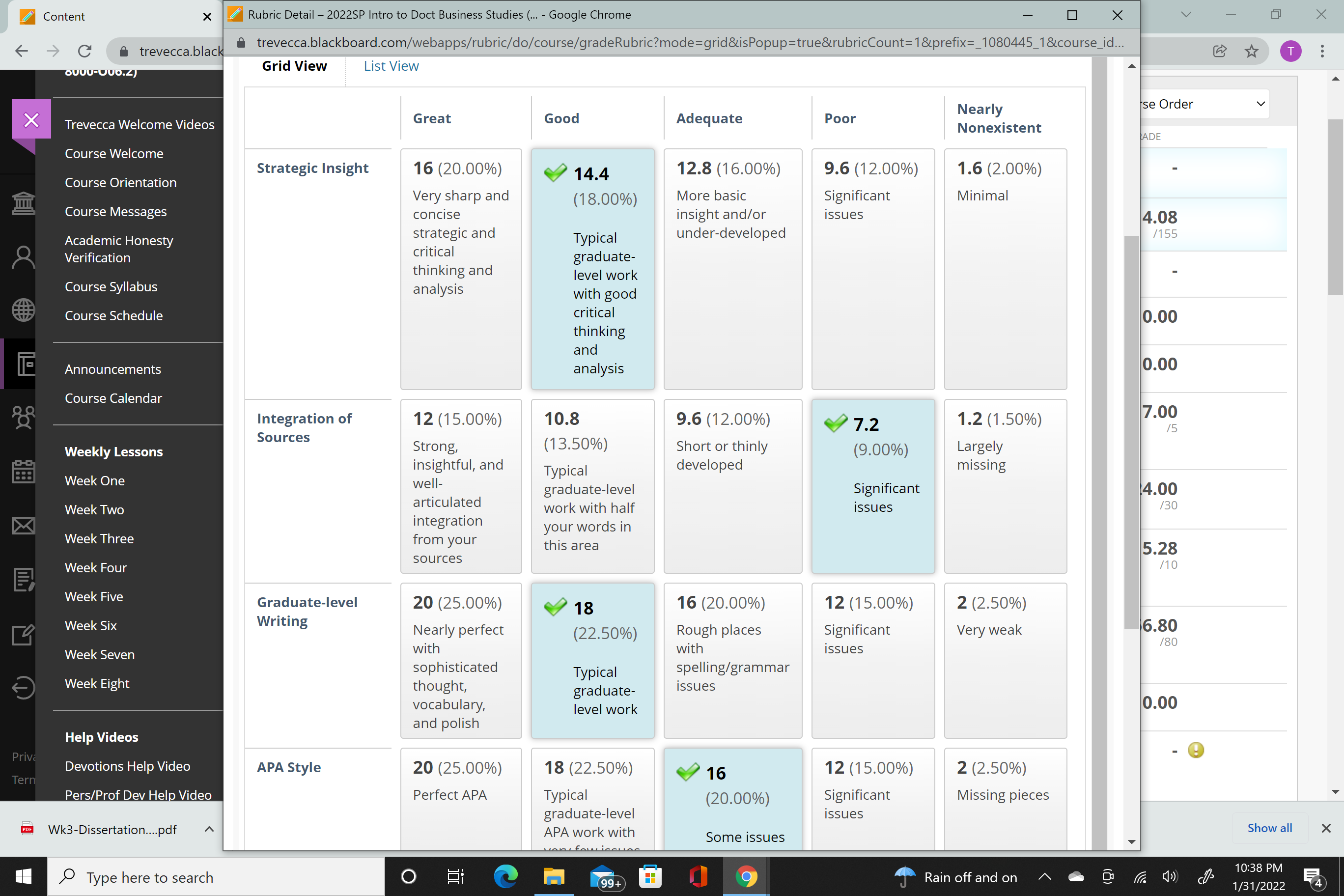This screenshot has height=896, width=1344.
Task: Bookmark the page with the star icon
Action: click(1252, 51)
